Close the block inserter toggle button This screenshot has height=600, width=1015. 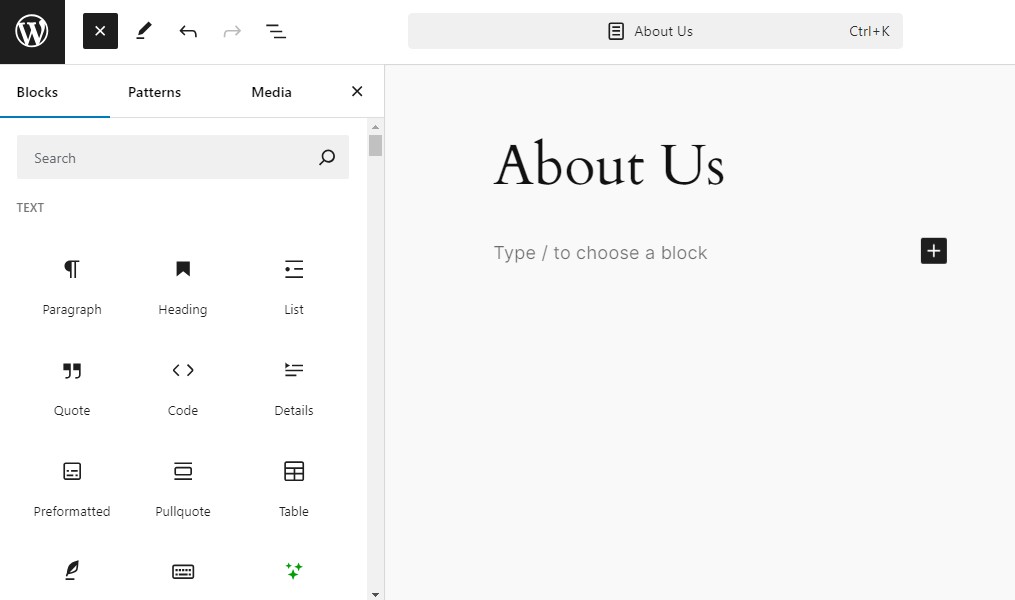pos(100,31)
